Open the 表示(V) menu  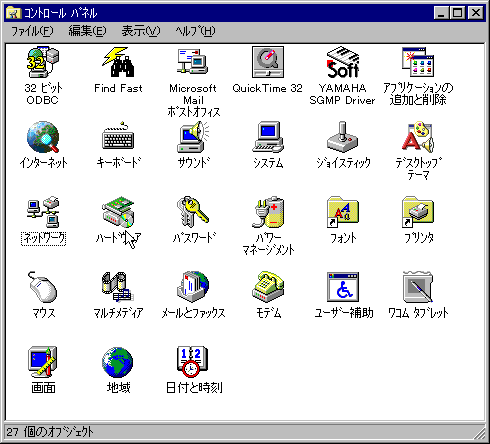[141, 31]
